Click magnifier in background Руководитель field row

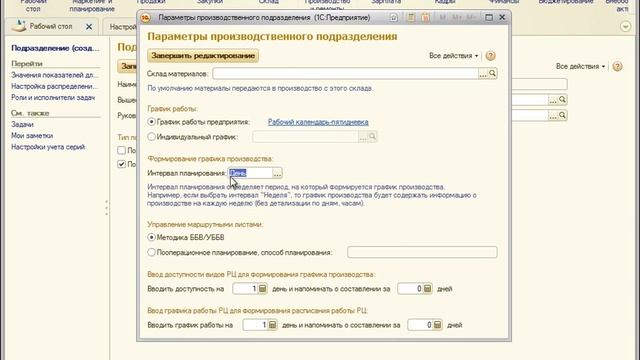[562, 116]
